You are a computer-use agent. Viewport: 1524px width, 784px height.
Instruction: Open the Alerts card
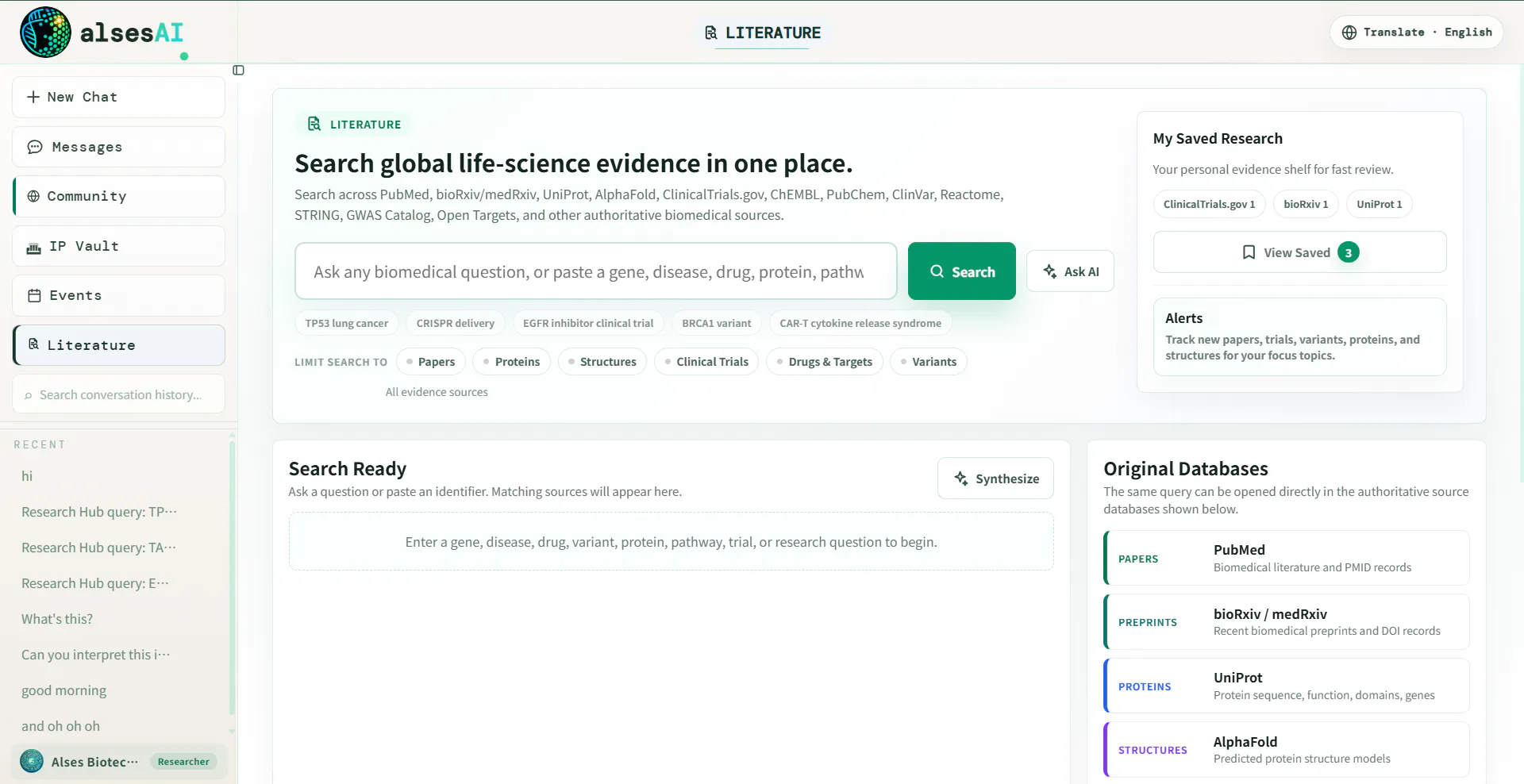(1300, 336)
